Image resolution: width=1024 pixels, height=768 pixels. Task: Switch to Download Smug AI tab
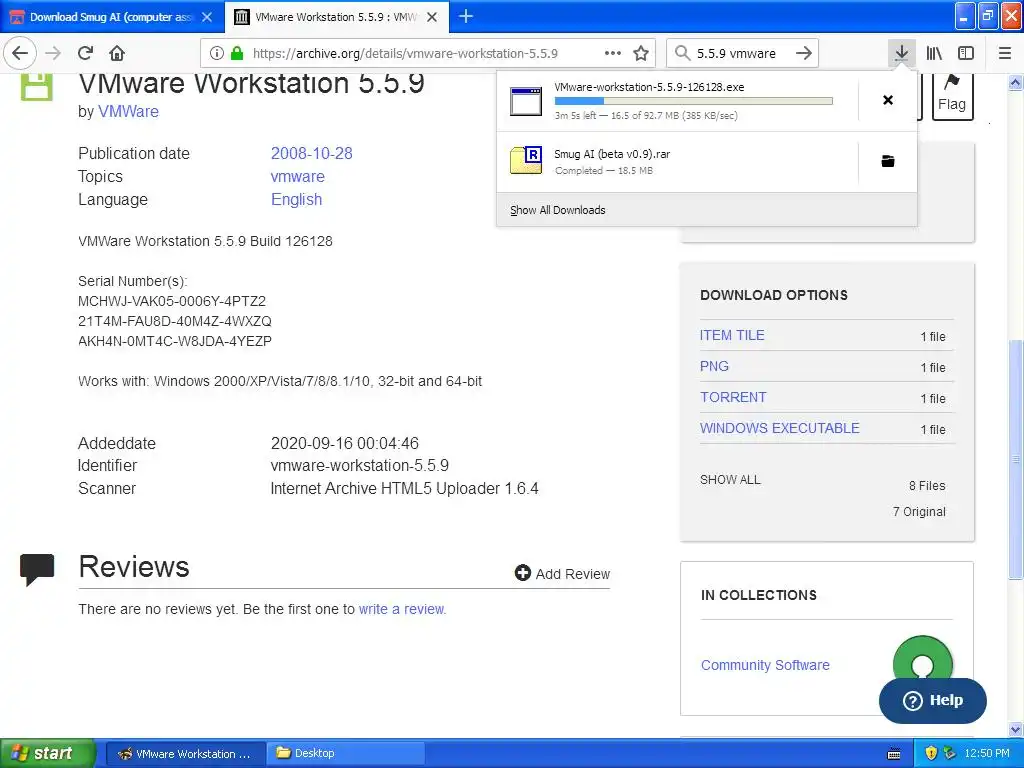(x=112, y=17)
